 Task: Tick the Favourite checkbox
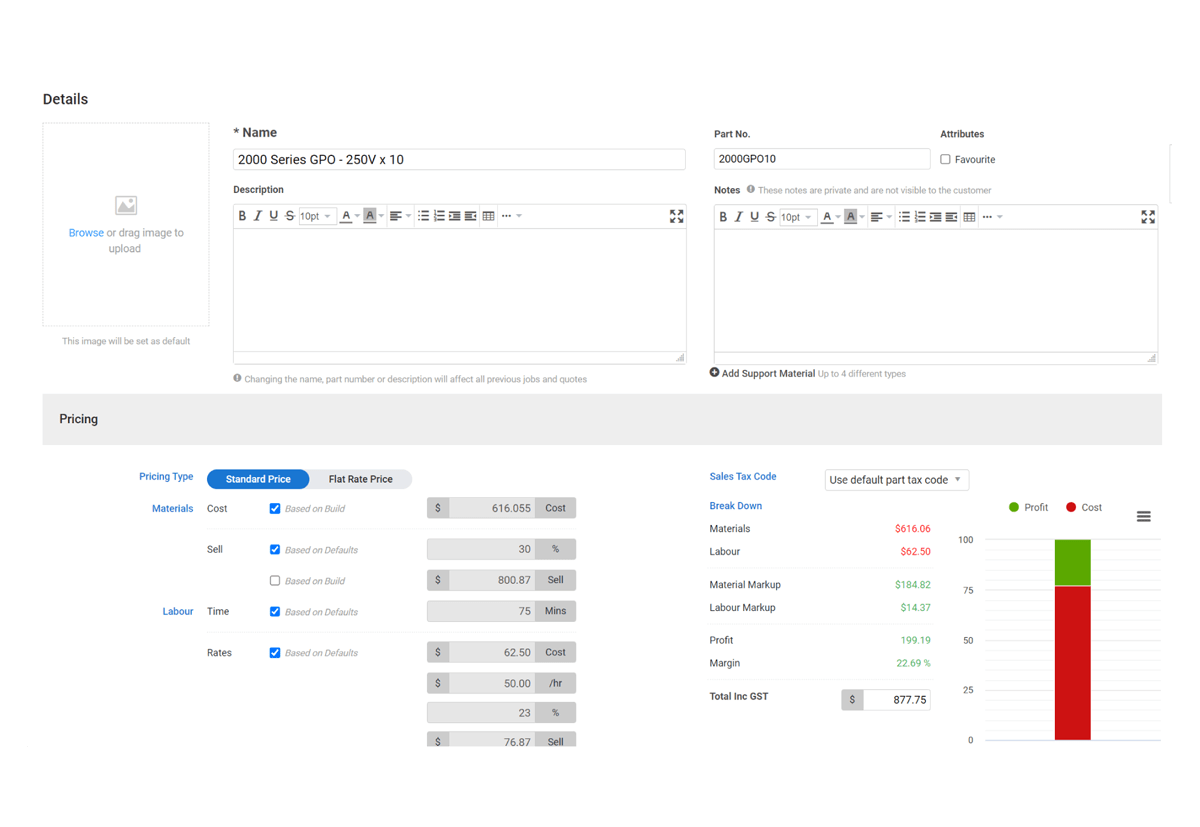pos(945,159)
